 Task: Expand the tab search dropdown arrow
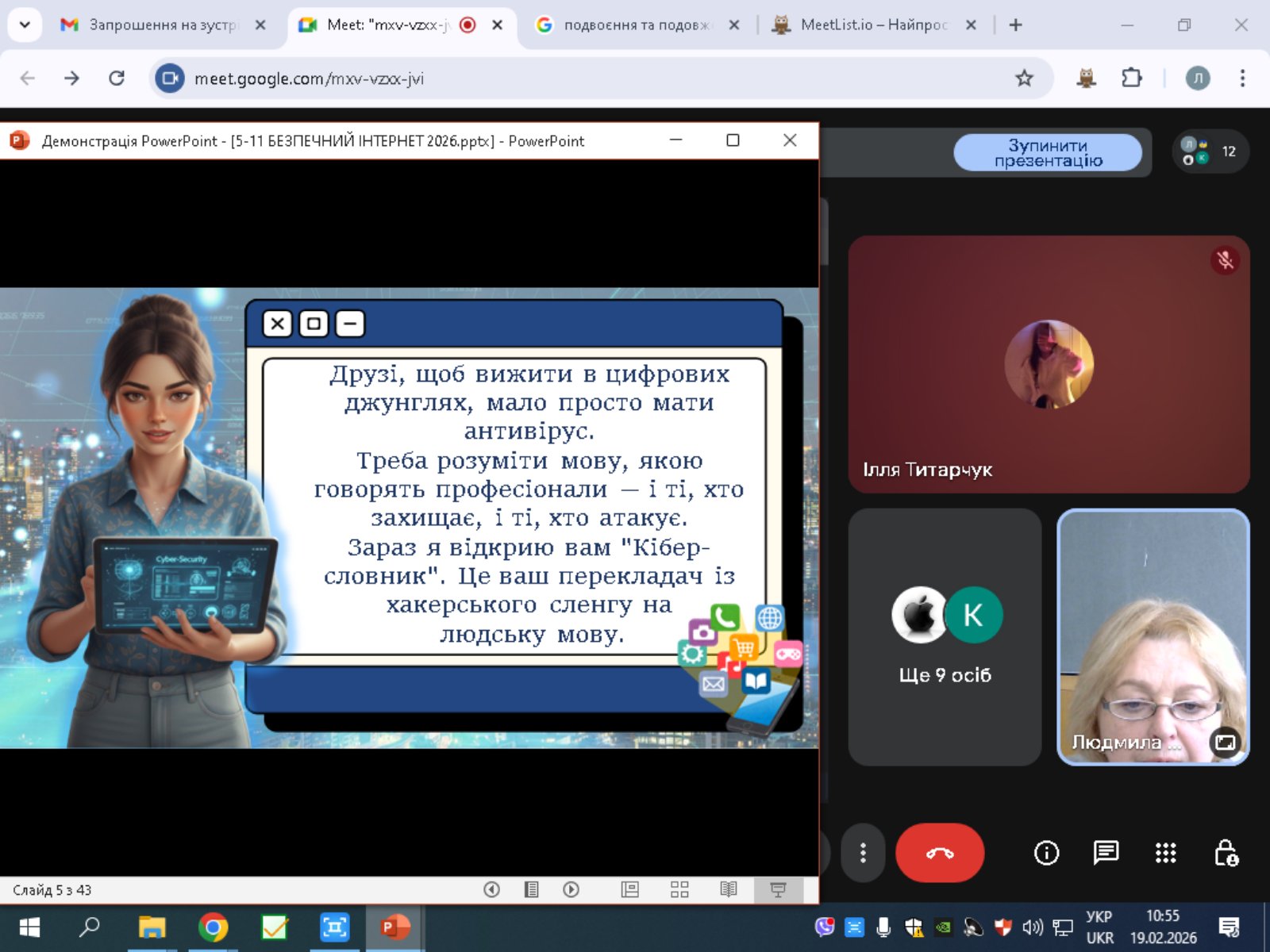tap(25, 25)
